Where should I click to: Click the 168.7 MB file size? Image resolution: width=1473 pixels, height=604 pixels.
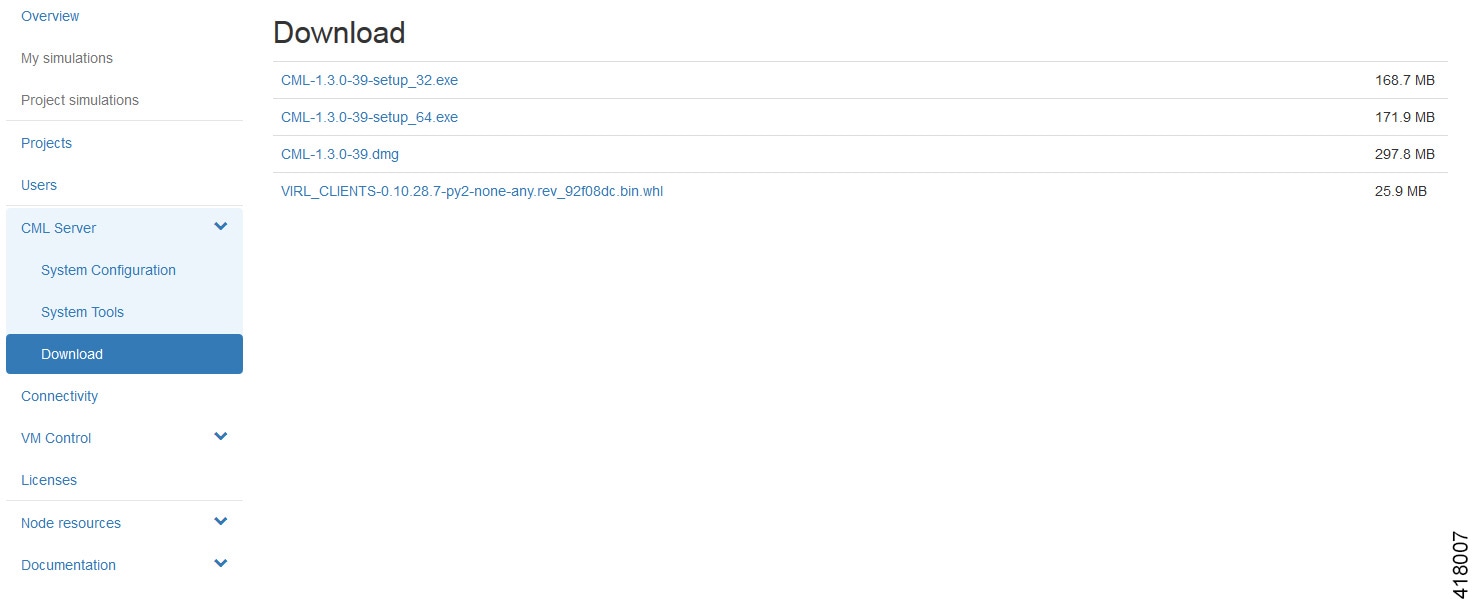pos(1405,80)
